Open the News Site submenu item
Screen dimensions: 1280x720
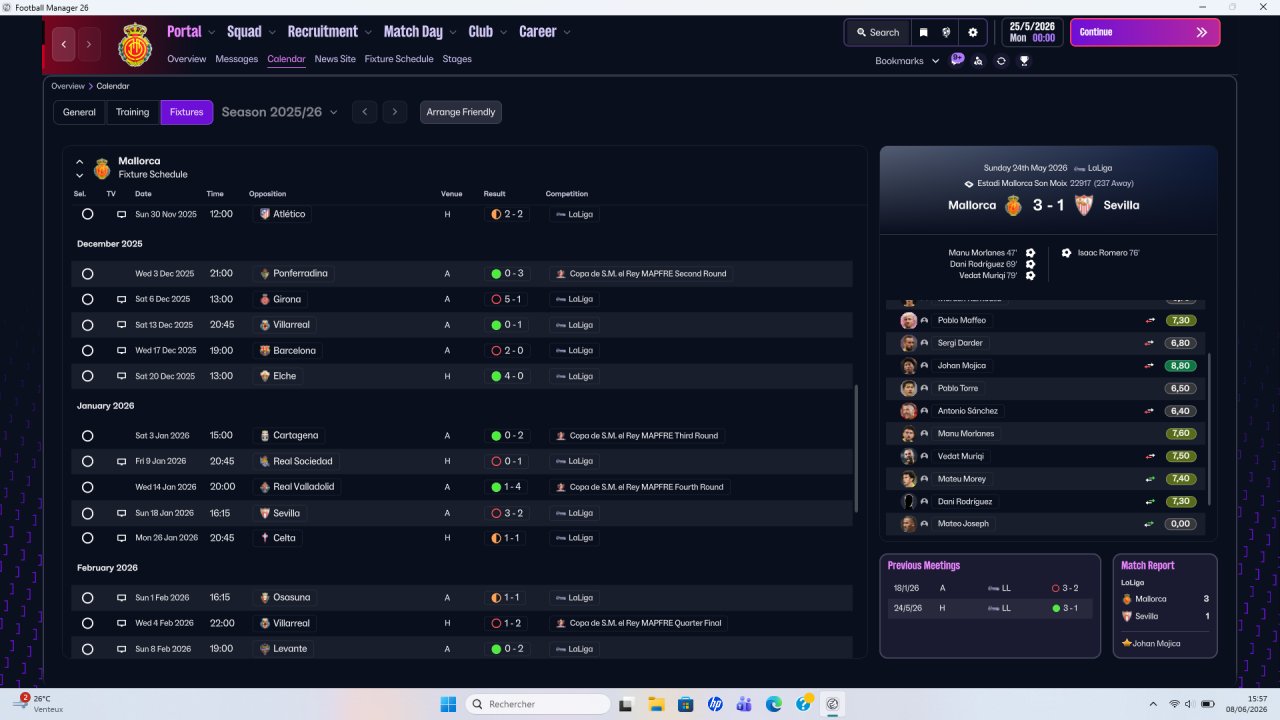pos(335,59)
